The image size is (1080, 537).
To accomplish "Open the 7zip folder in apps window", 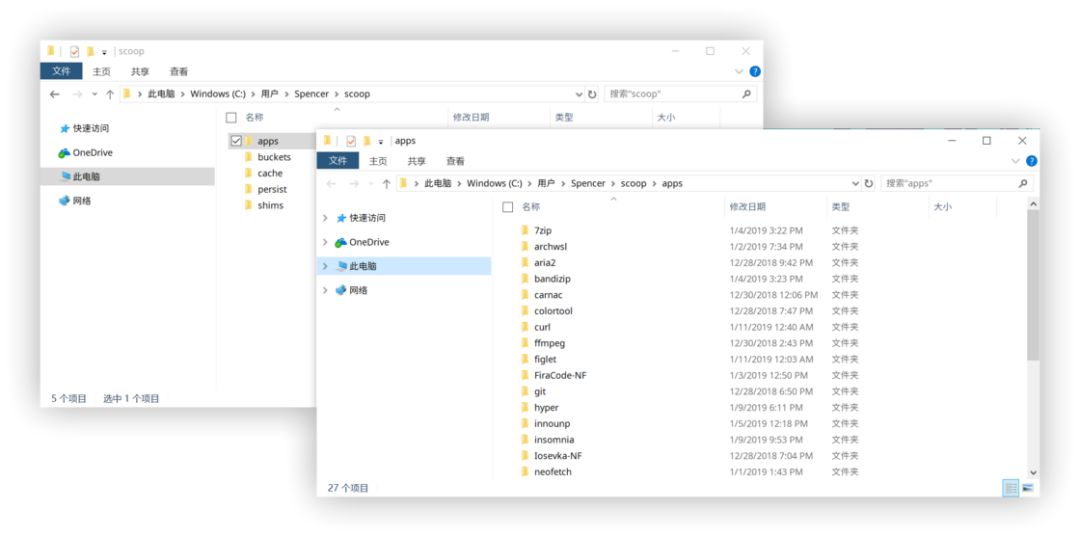I will pos(543,231).
